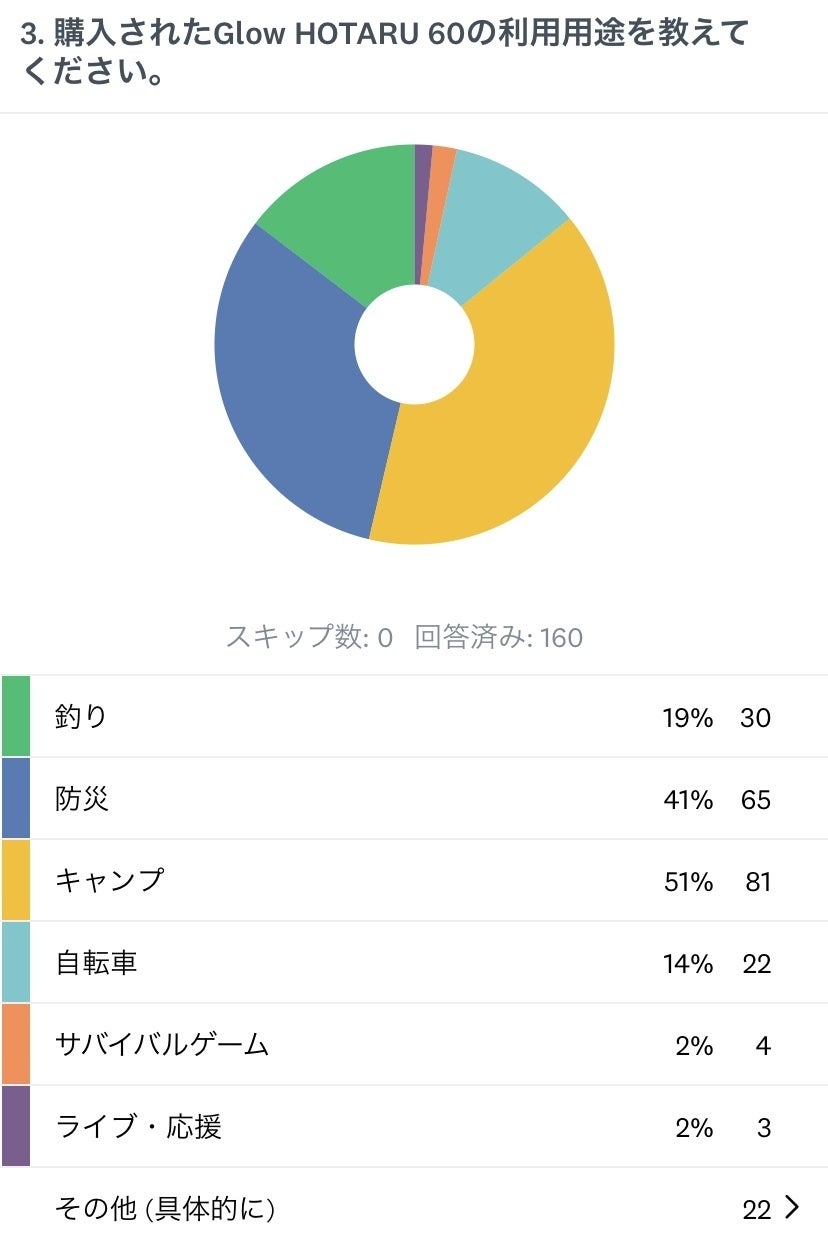Open the その他 responses chevron arrow
828x1243 pixels.
tap(793, 1208)
